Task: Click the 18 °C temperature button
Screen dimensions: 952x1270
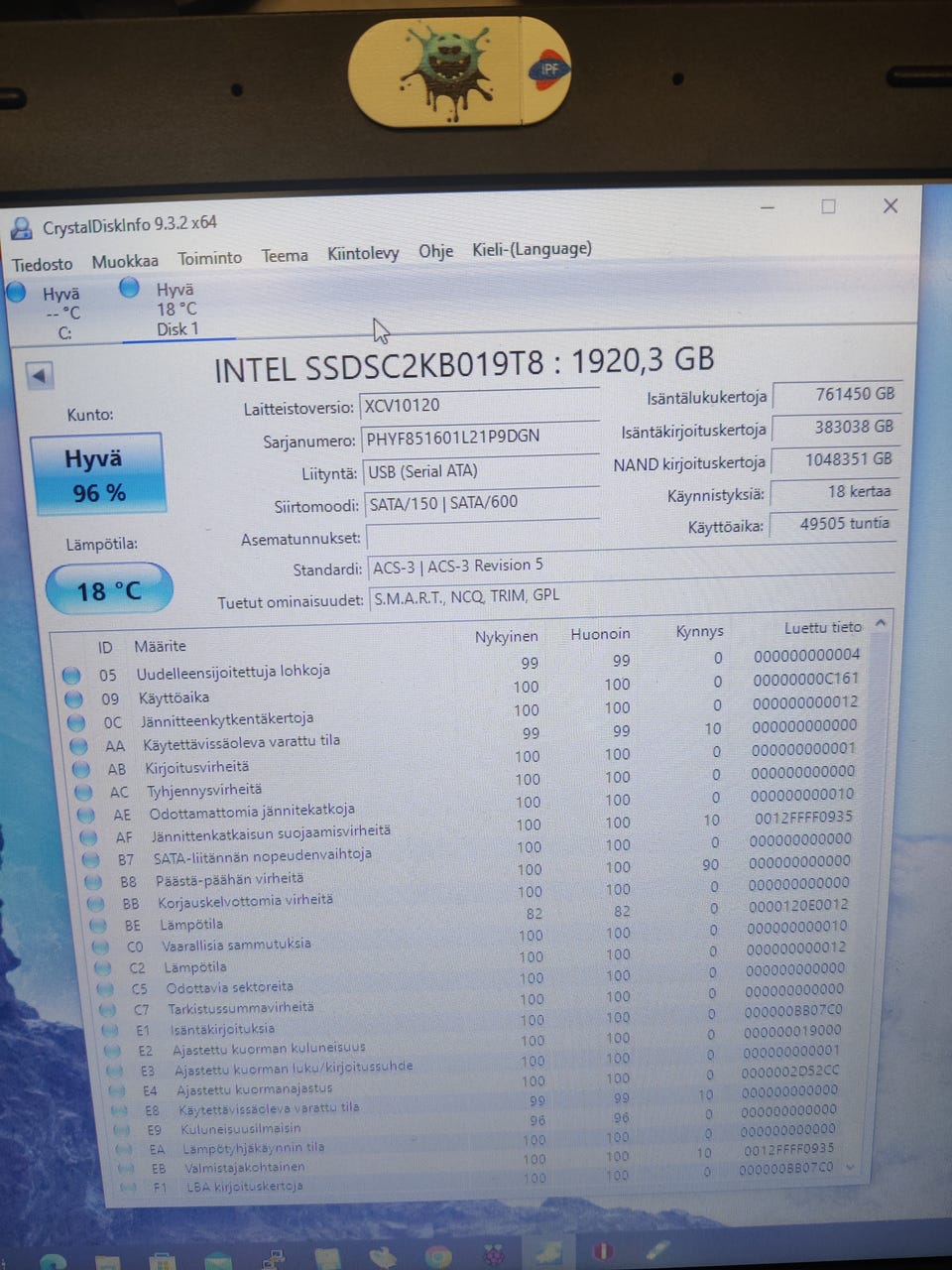Action: point(109,590)
